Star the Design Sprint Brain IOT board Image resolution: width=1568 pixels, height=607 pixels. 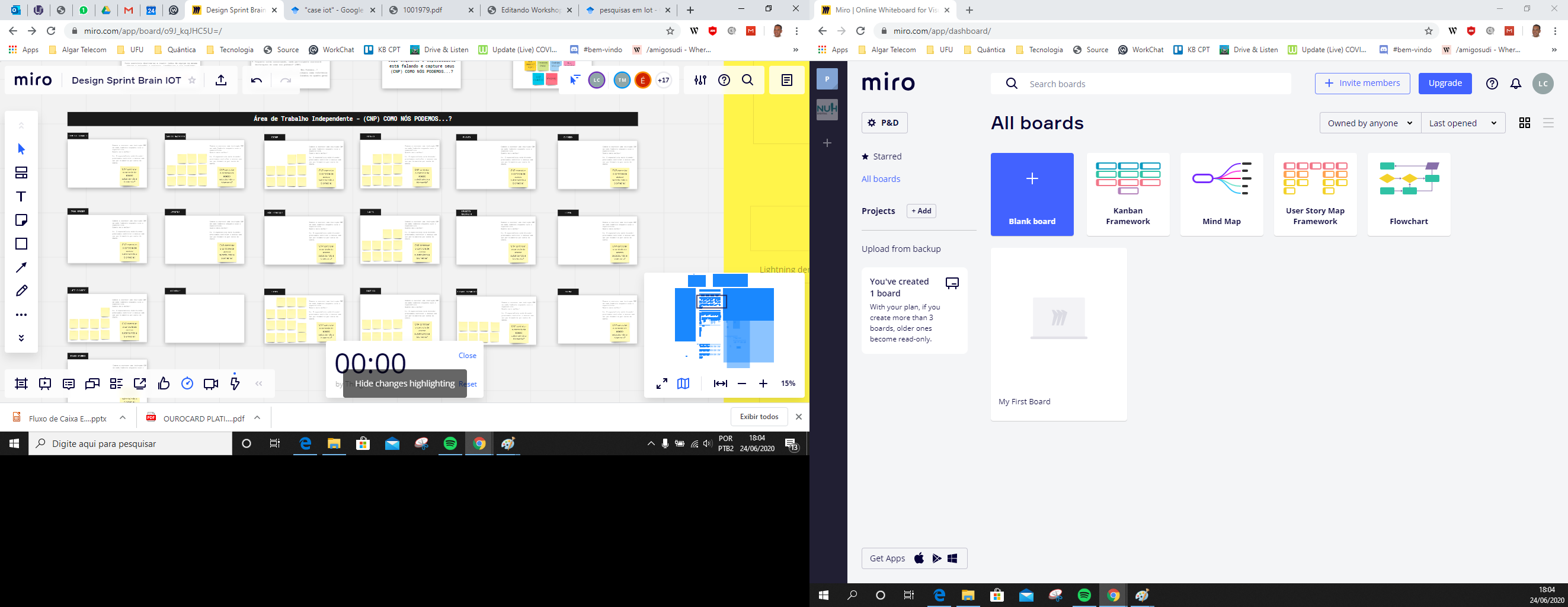pos(193,81)
